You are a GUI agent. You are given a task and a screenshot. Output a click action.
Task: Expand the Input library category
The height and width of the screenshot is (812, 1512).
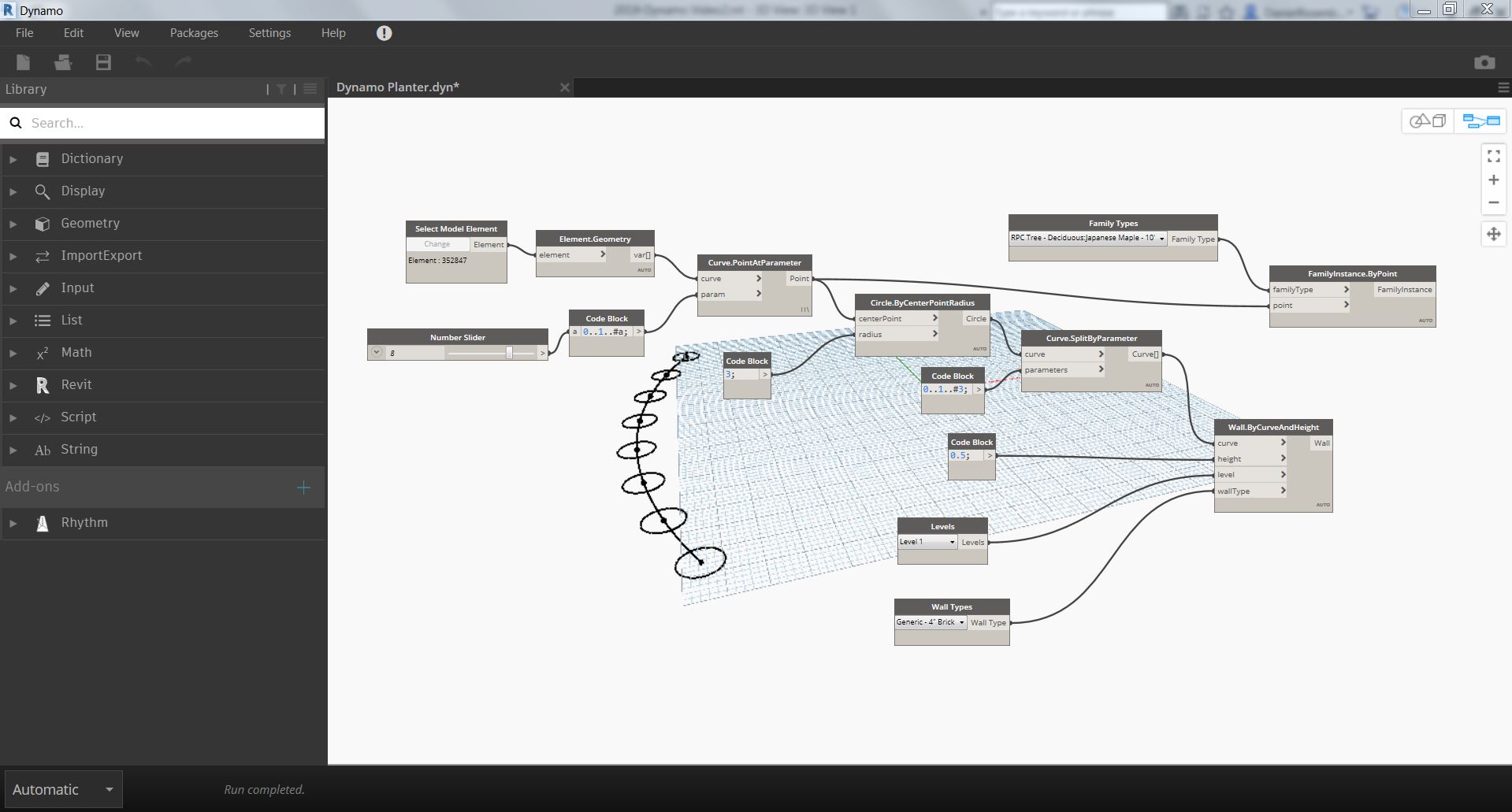[13, 288]
